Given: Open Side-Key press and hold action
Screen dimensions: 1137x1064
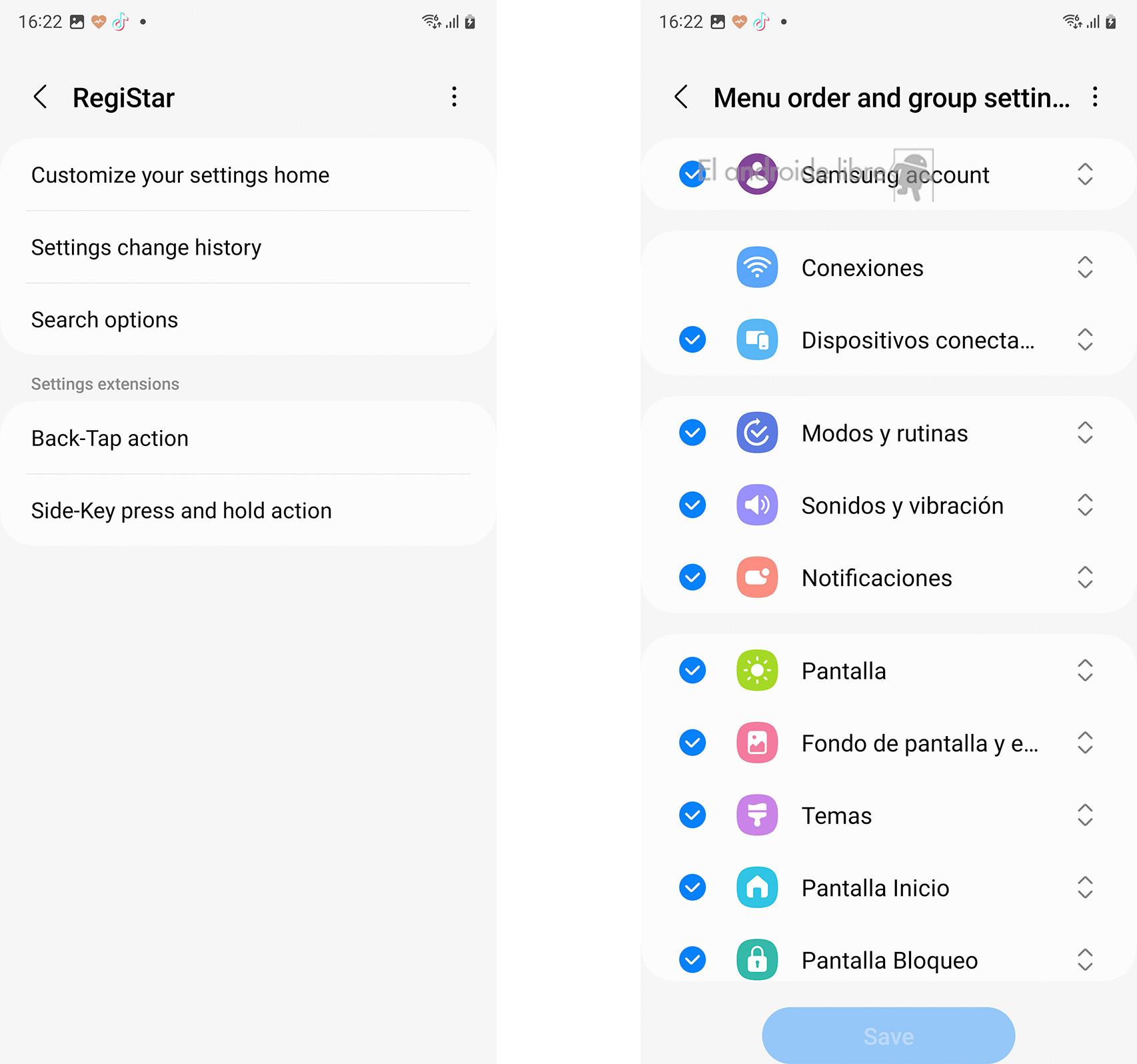Looking at the screenshot, I should 248,511.
